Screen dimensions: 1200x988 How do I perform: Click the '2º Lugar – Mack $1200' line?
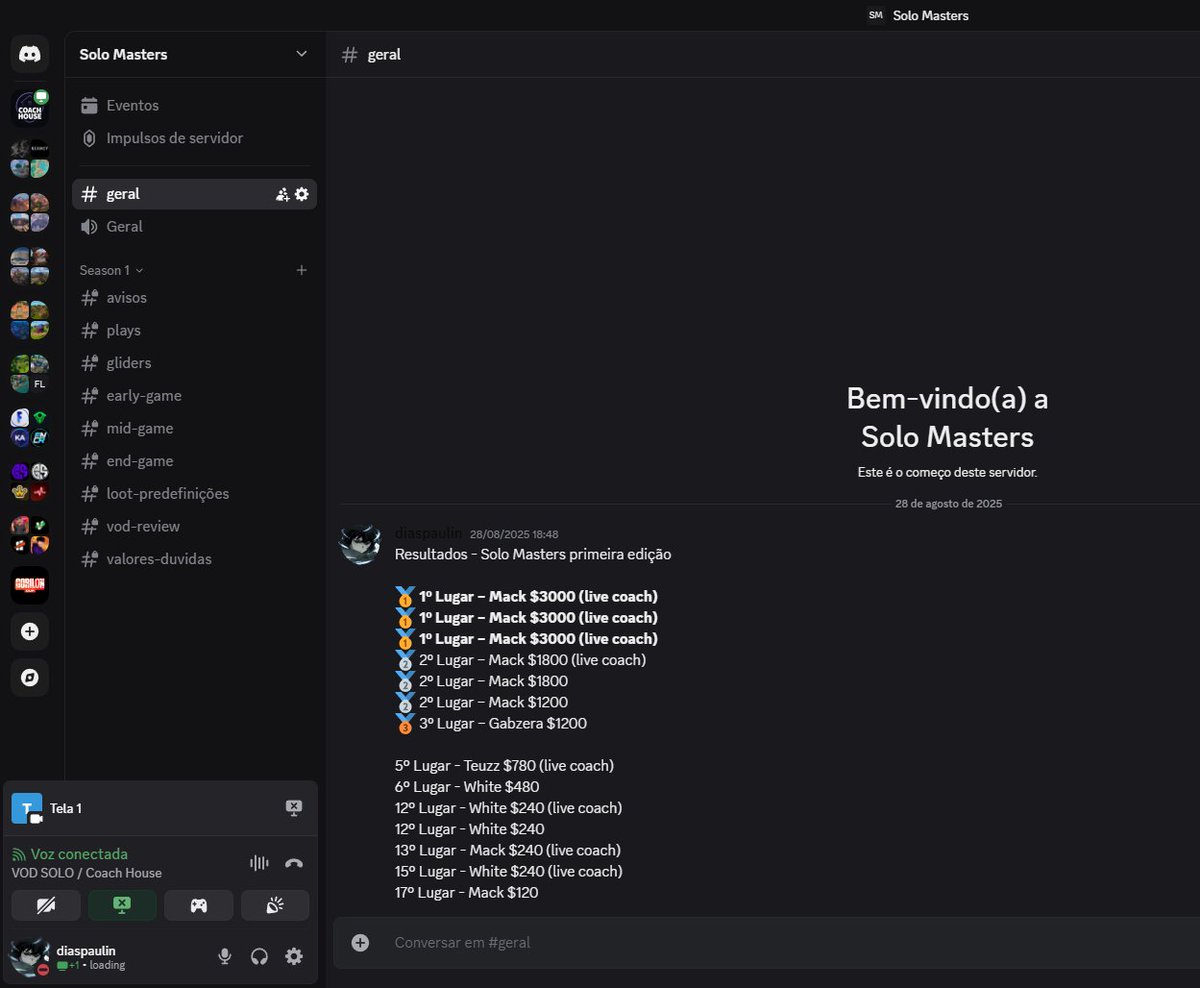coord(494,702)
